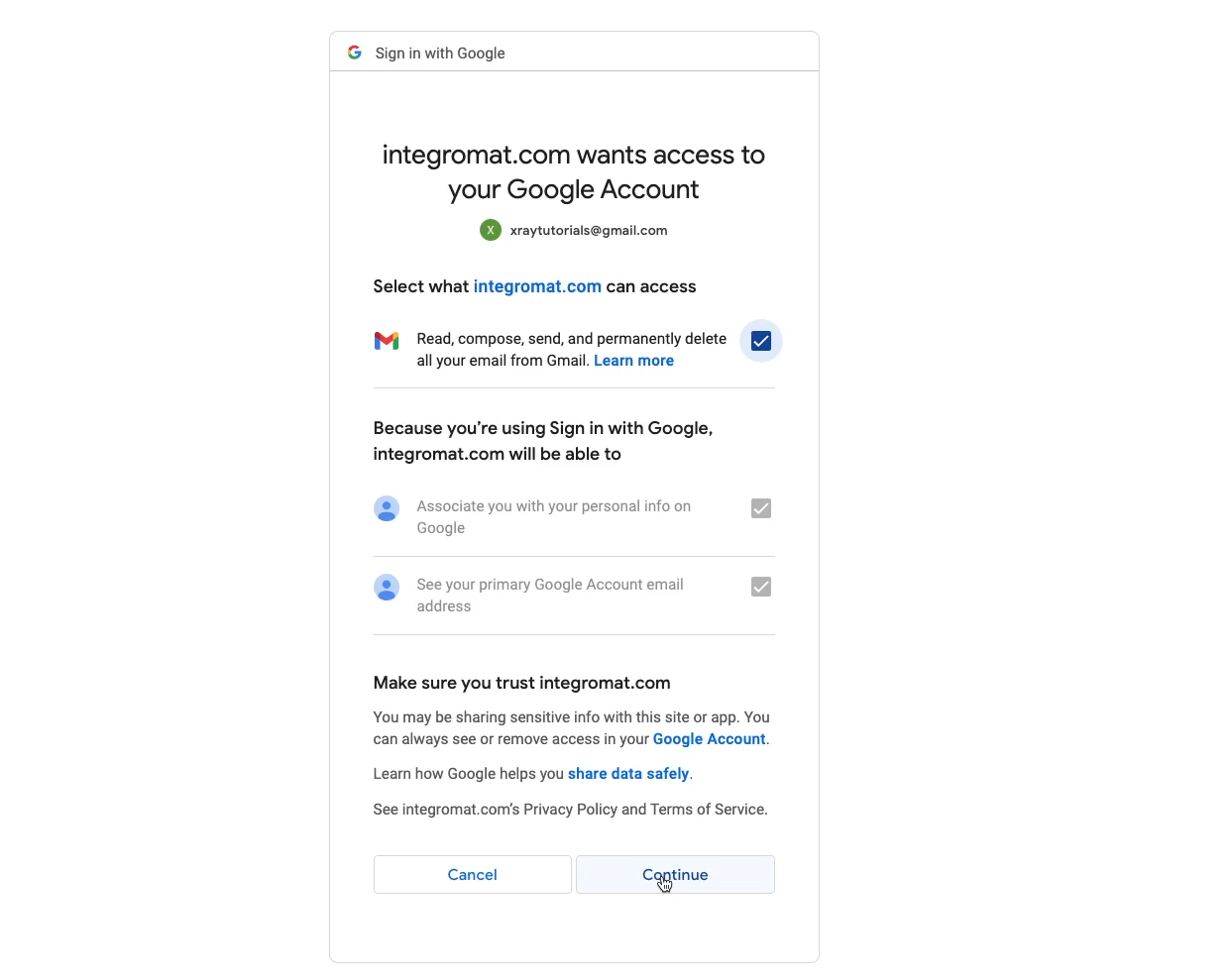Toggle the See primary email address checkbox
Viewport: 1232px width, 980px height.
tap(761, 587)
